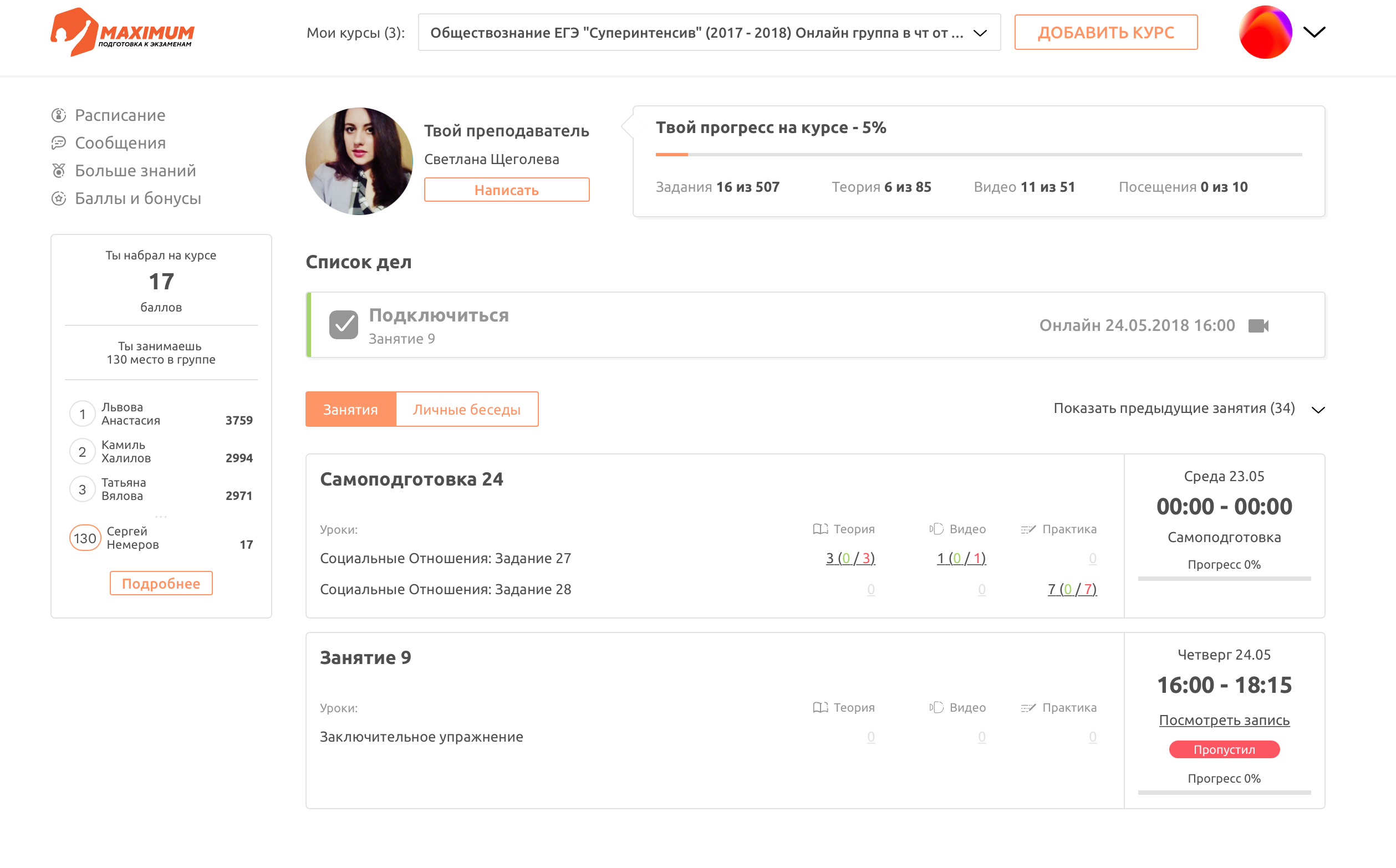The image size is (1396, 868).
Task: Click the ДОБАВИТЬ КУРС button
Action: click(1105, 33)
